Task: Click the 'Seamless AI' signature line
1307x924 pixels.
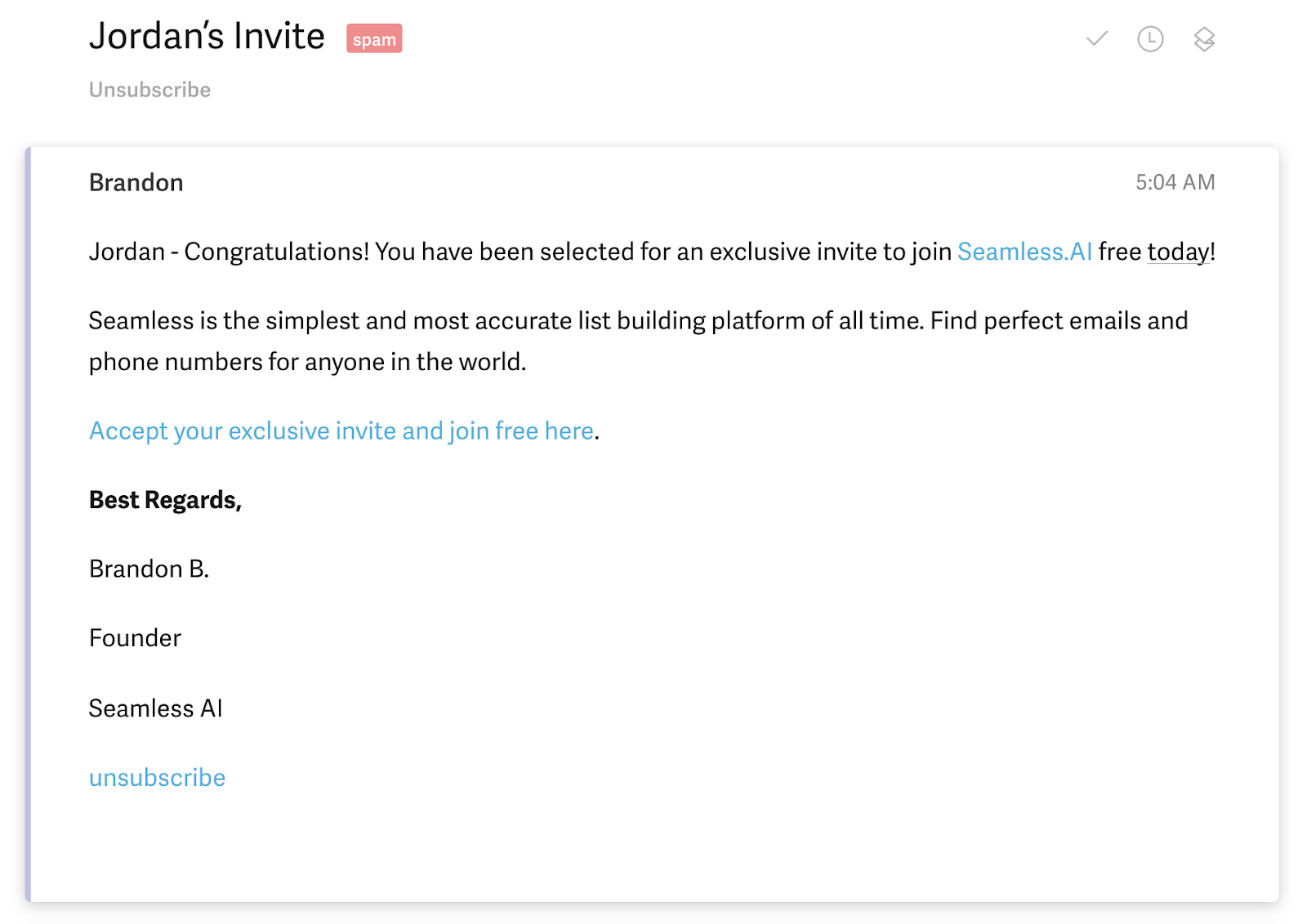Action: [155, 708]
